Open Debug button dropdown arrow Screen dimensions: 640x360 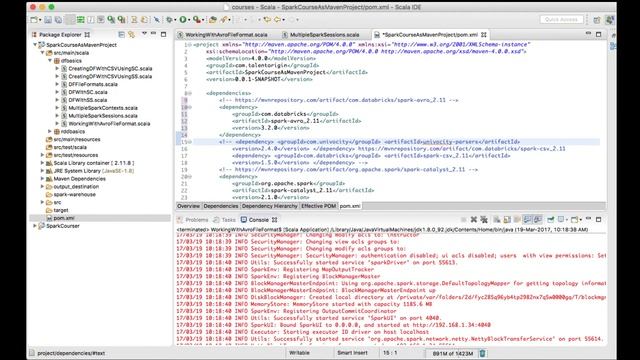(175, 20)
